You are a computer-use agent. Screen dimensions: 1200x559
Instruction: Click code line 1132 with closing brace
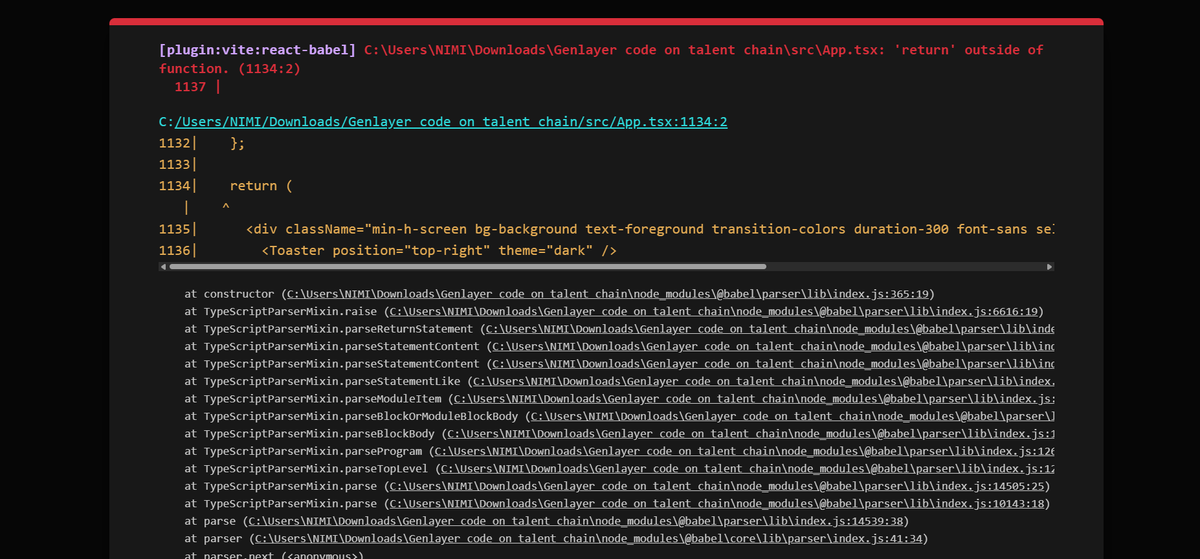(x=202, y=144)
